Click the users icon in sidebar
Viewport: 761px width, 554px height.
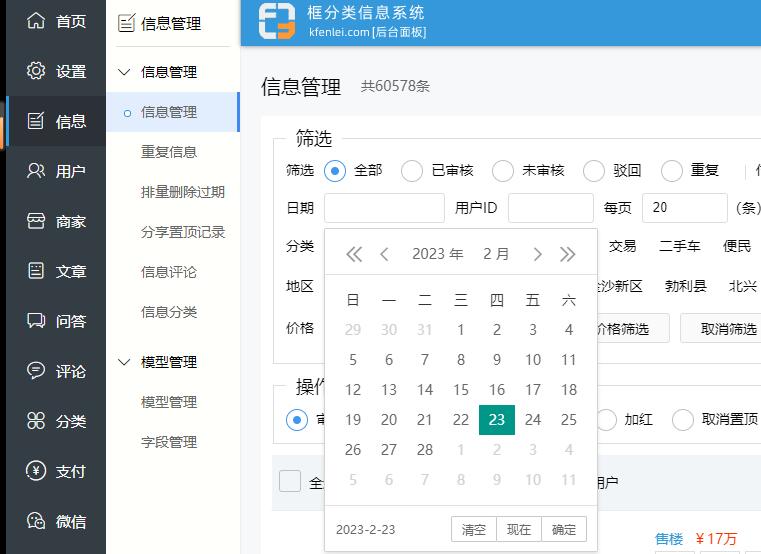pyautogui.click(x=36, y=171)
